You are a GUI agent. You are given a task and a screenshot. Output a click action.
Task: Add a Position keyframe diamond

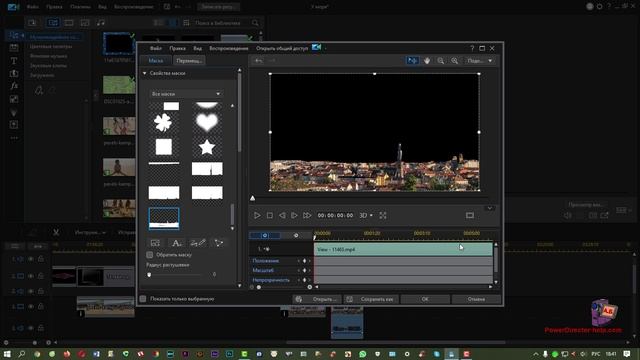(304, 260)
